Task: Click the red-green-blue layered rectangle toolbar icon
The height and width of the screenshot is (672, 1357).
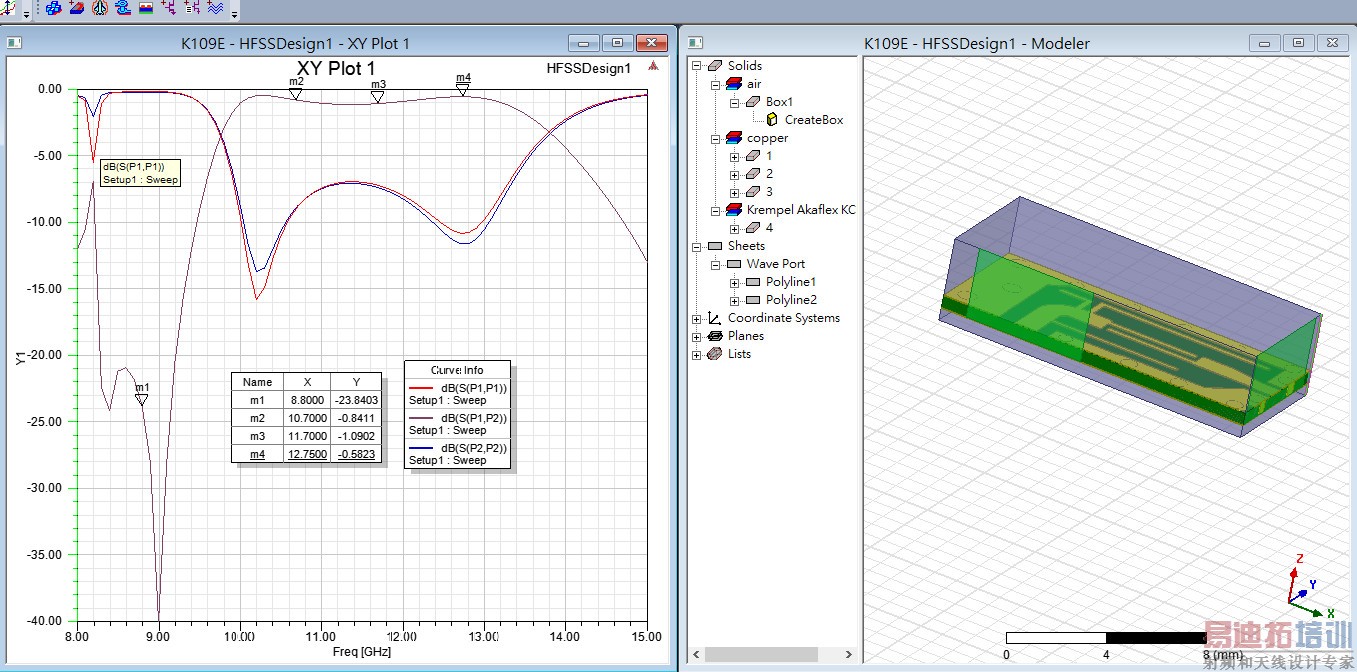Action: (146, 8)
